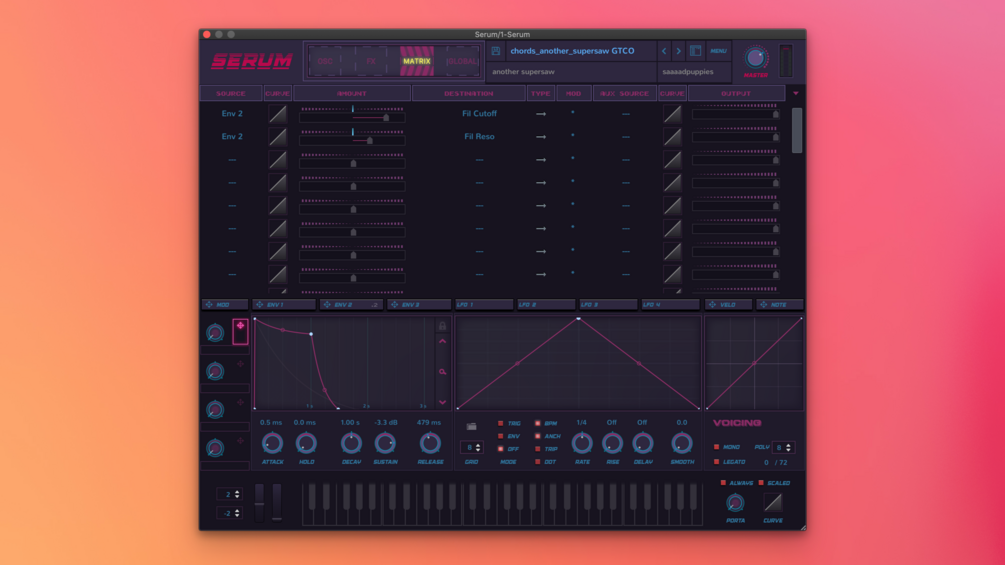The width and height of the screenshot is (1005, 565).
Task: Enable LEGATO voicing
Action: click(x=717, y=462)
